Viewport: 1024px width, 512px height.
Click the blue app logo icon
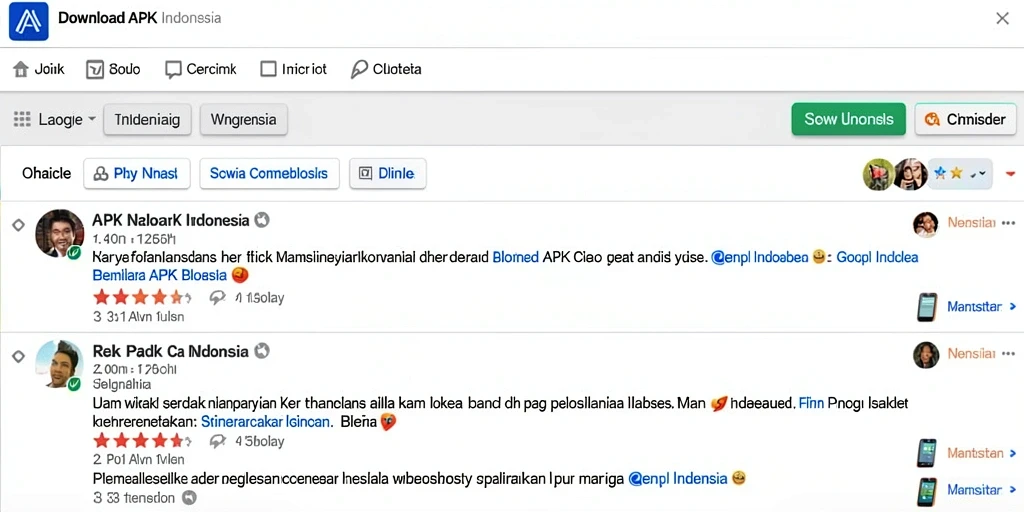coord(29,22)
